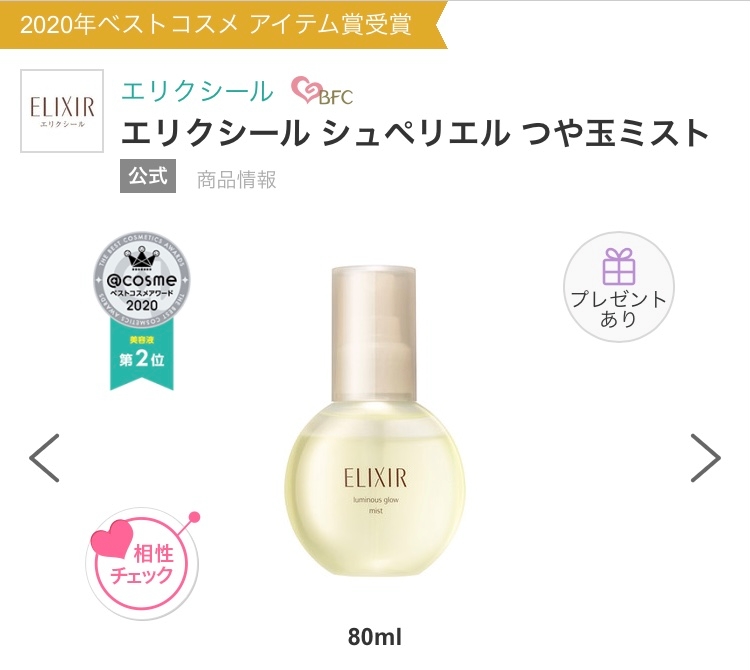Click the luminous glow mist bottle text
This screenshot has width=750, height=670.
coord(376,505)
